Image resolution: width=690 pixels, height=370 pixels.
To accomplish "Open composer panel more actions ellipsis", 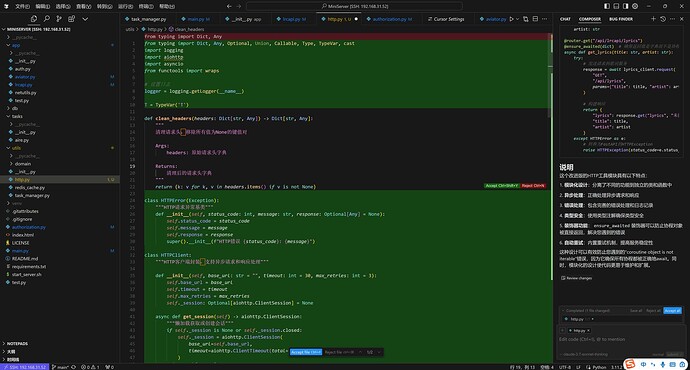I will click(x=672, y=19).
